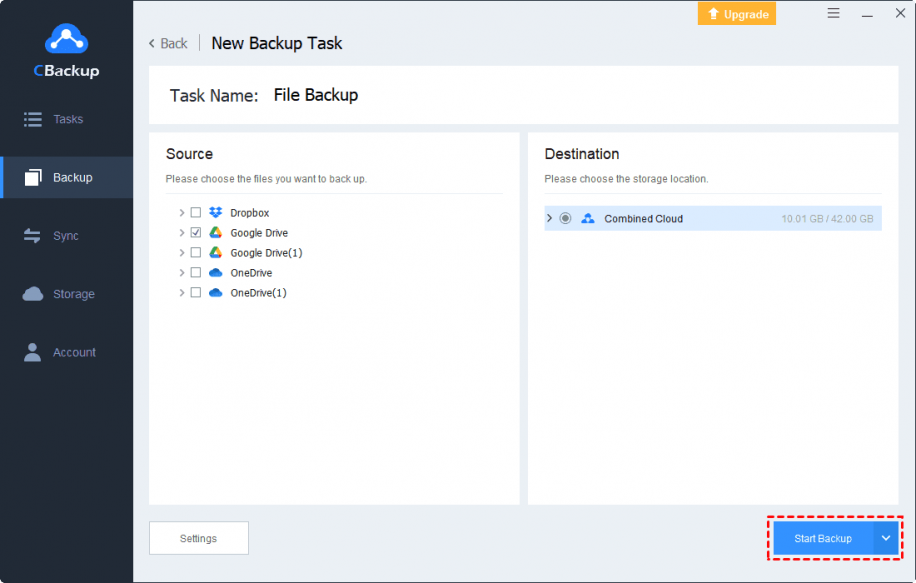The image size is (916, 583).
Task: Open the Start Backup dropdown arrow
Action: pos(886,538)
